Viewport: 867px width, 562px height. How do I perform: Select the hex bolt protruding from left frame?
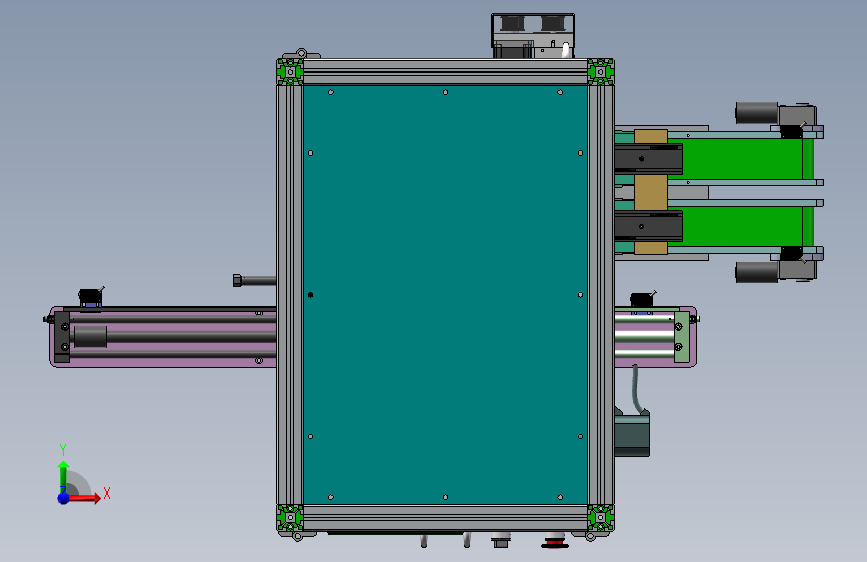[x=254, y=280]
